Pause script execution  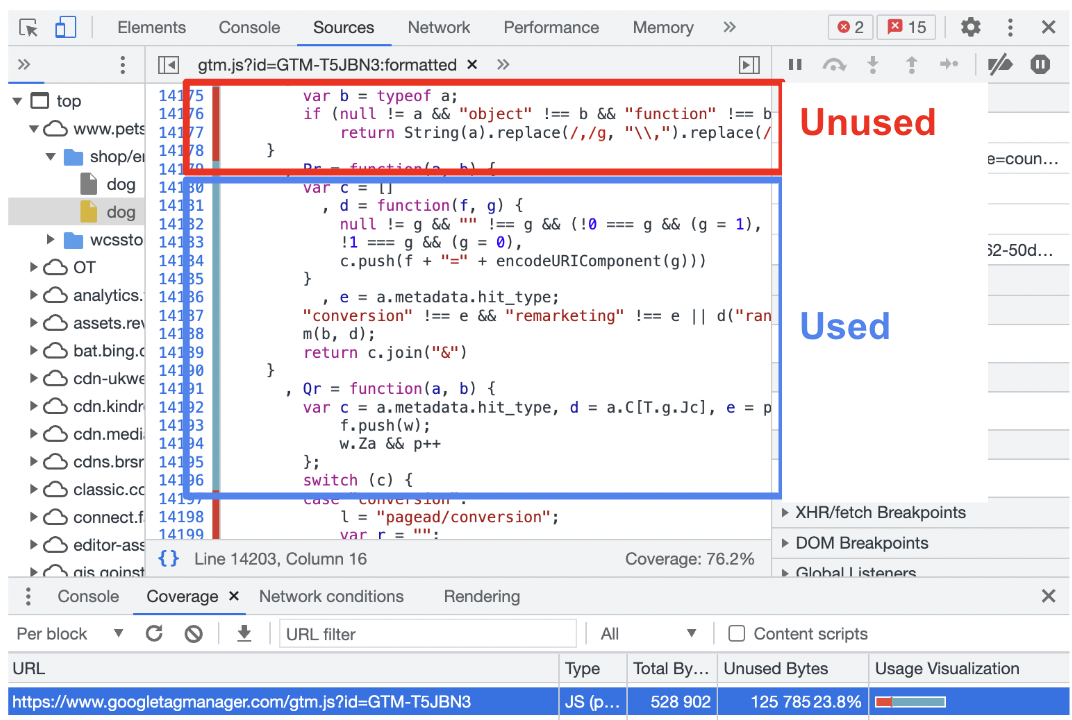(x=794, y=64)
